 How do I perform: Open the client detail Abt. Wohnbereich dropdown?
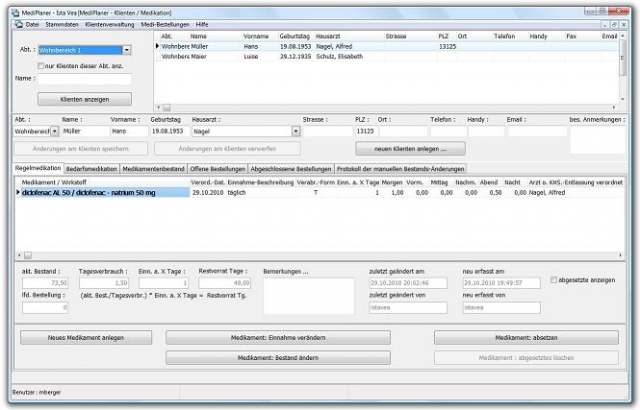coord(54,131)
